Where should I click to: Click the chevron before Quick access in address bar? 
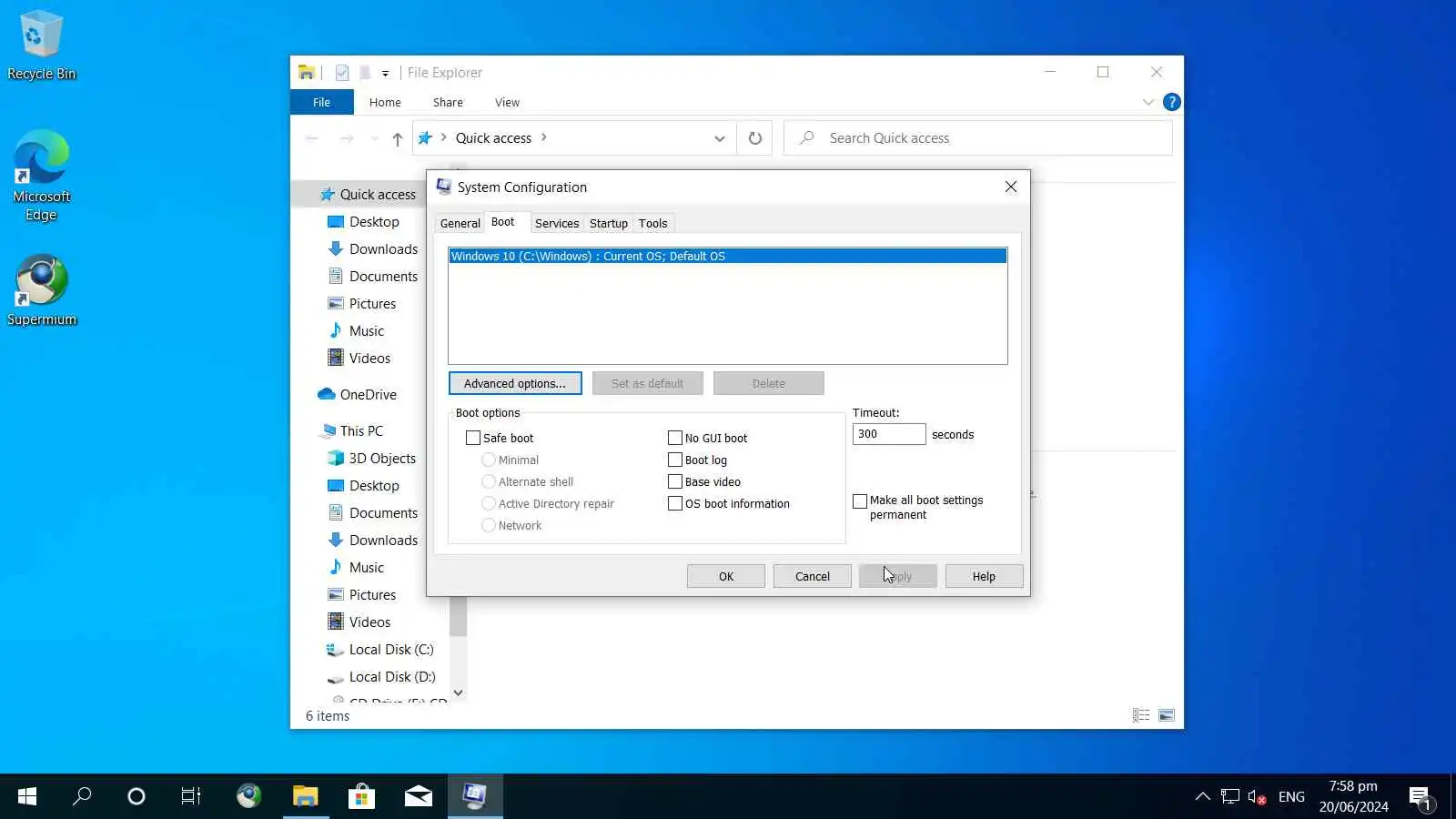pos(443,137)
